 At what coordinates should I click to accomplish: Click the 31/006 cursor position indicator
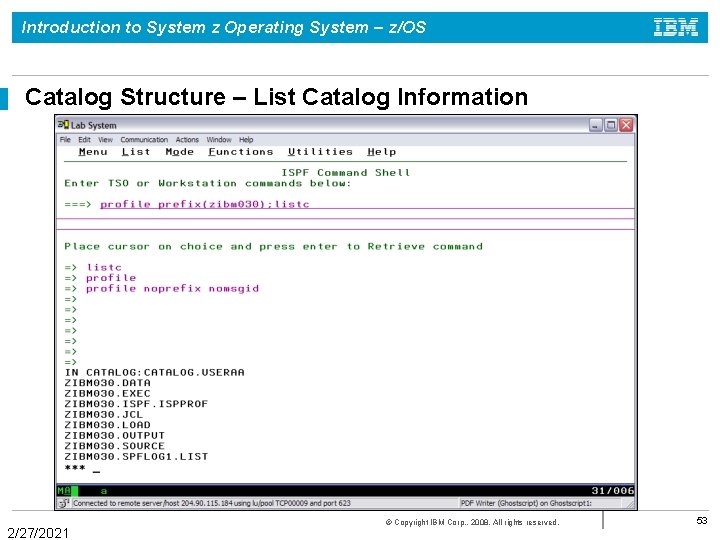click(x=613, y=490)
